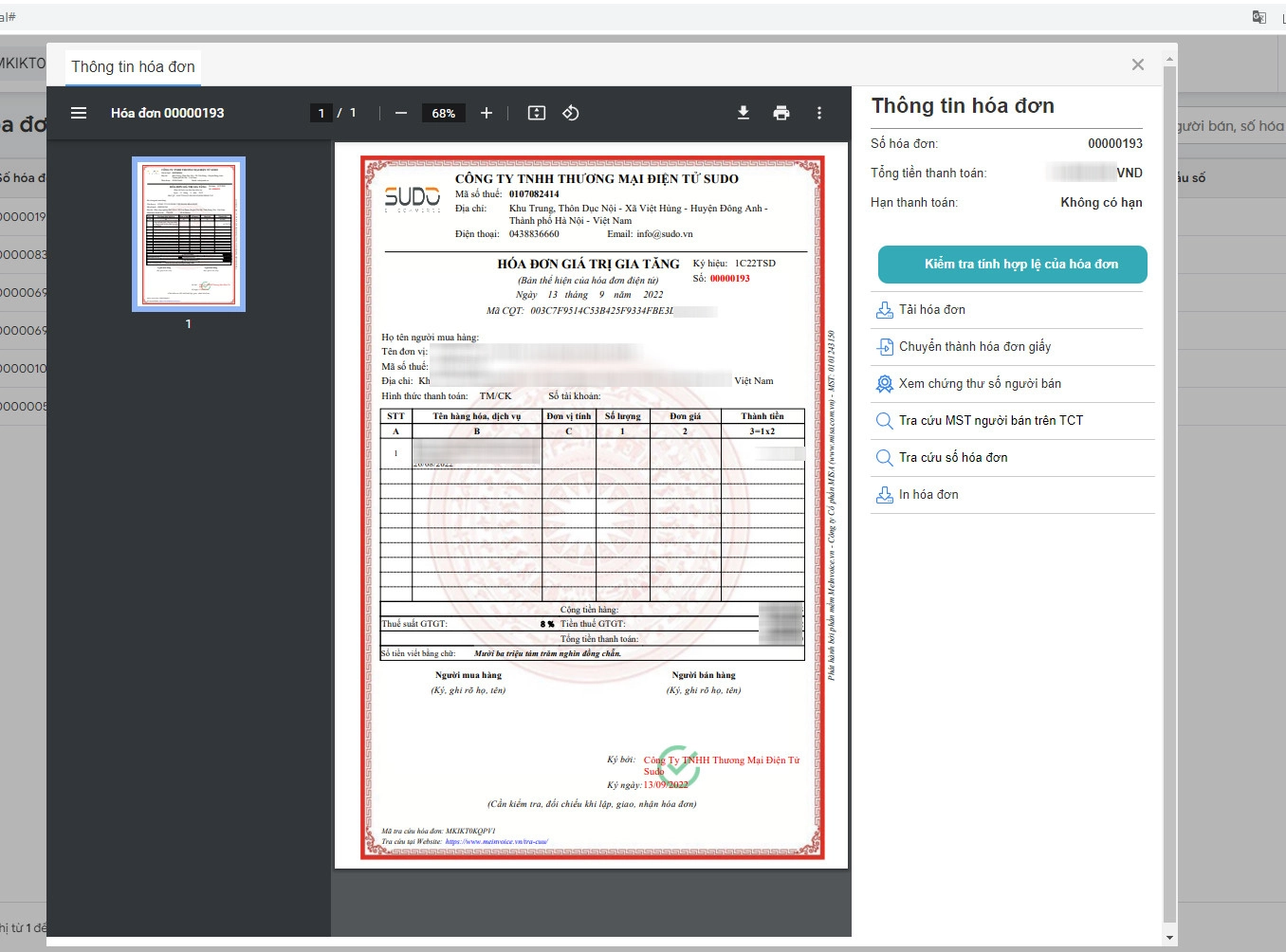Click 'Kiểm tra tính hợp lệ của hóa đơn' button

click(1012, 265)
